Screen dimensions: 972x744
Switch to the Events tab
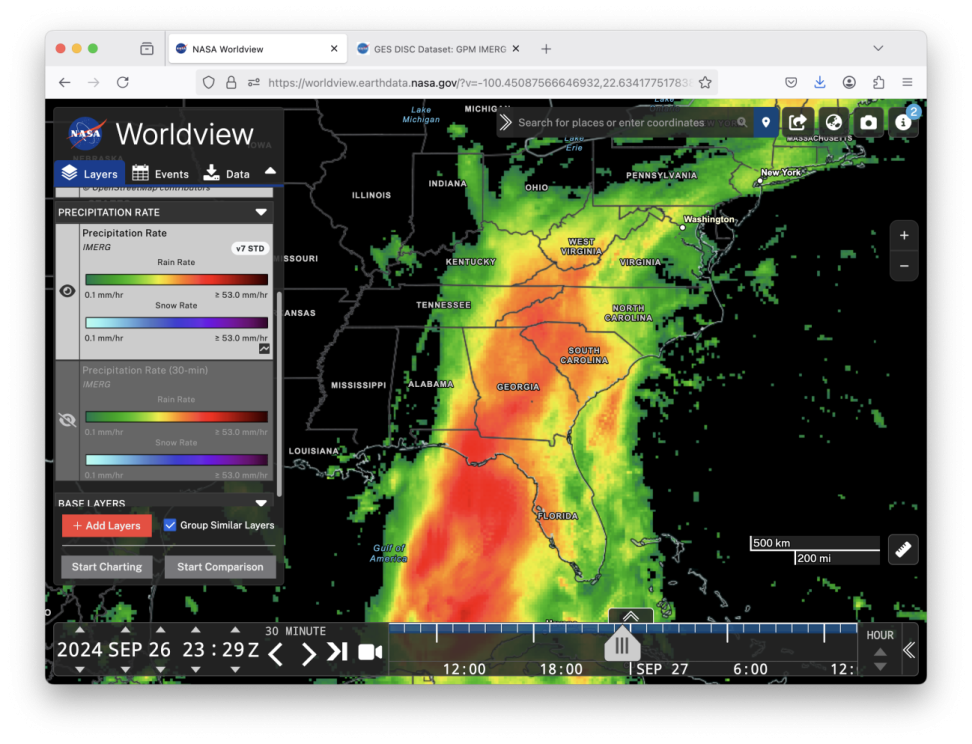[161, 173]
